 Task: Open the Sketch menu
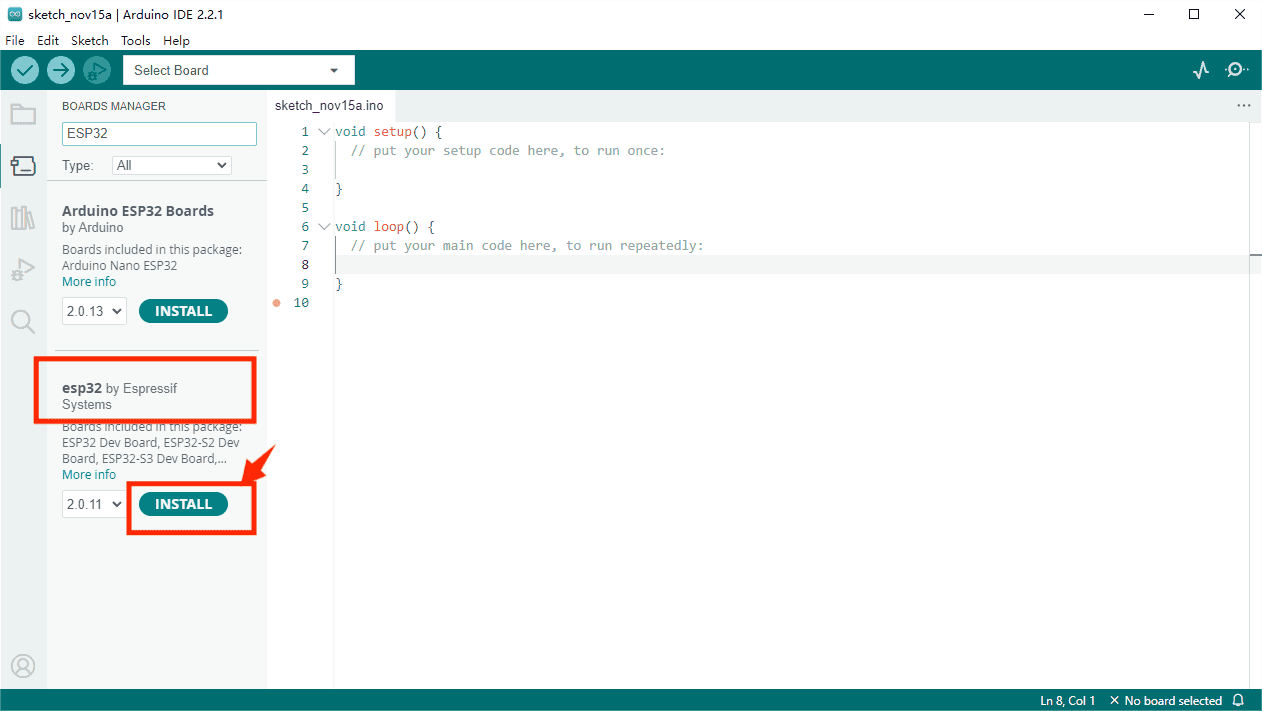tap(89, 41)
